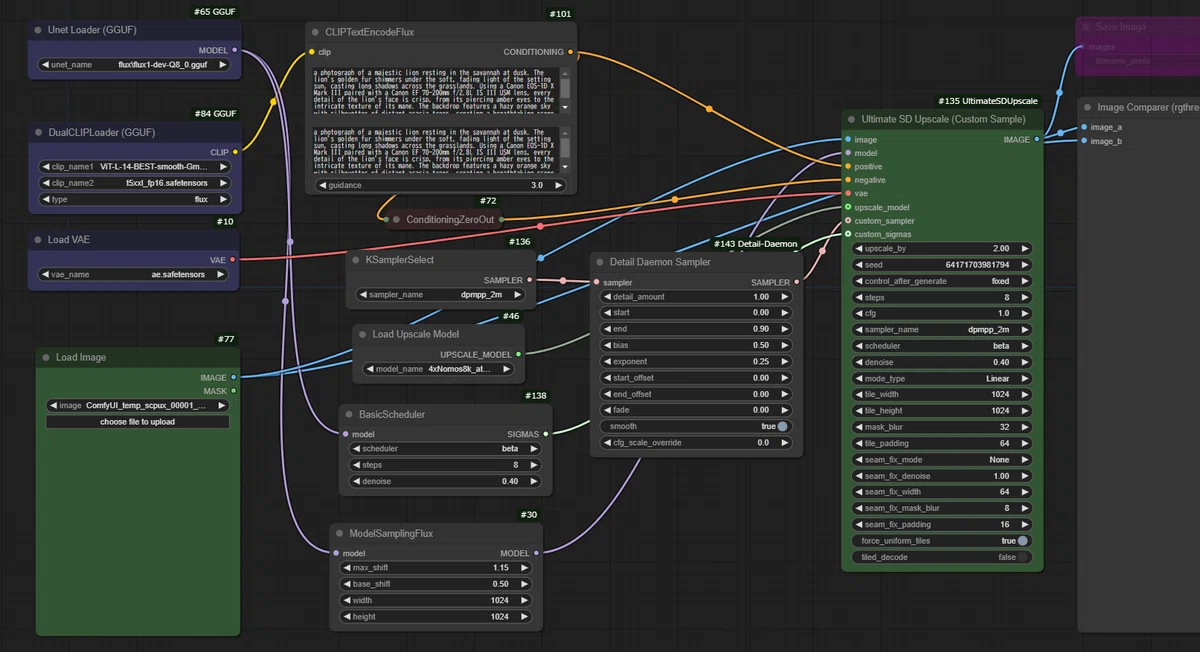Screen dimensions: 1200x652
Task: Open the vae_name dropdown in Load VAE
Action: 134,274
